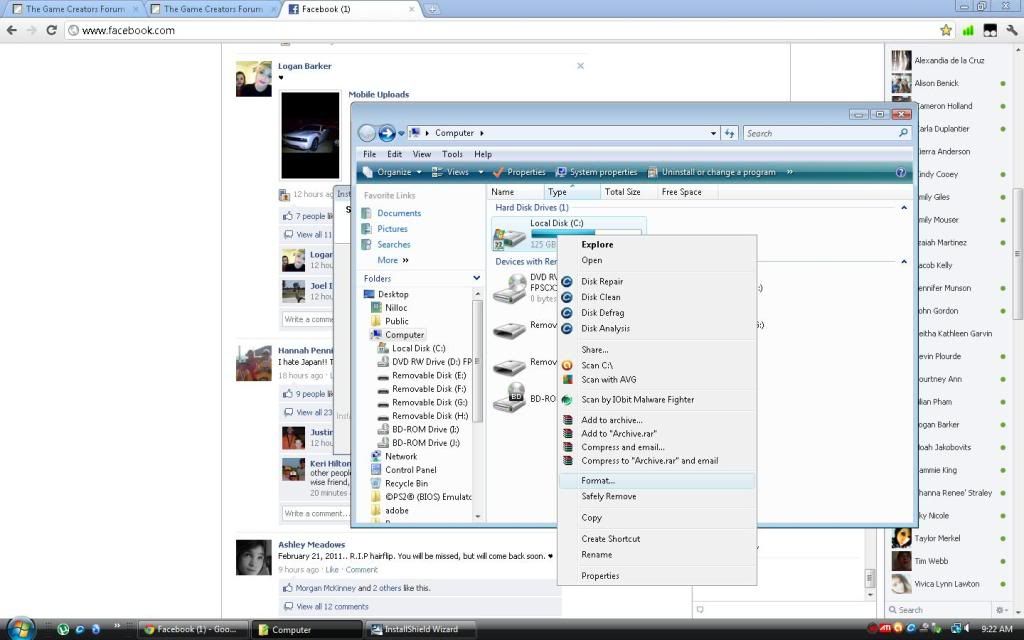Click Ashley Meadows profile name link
Screen dimensions: 1024x640
tap(312, 545)
